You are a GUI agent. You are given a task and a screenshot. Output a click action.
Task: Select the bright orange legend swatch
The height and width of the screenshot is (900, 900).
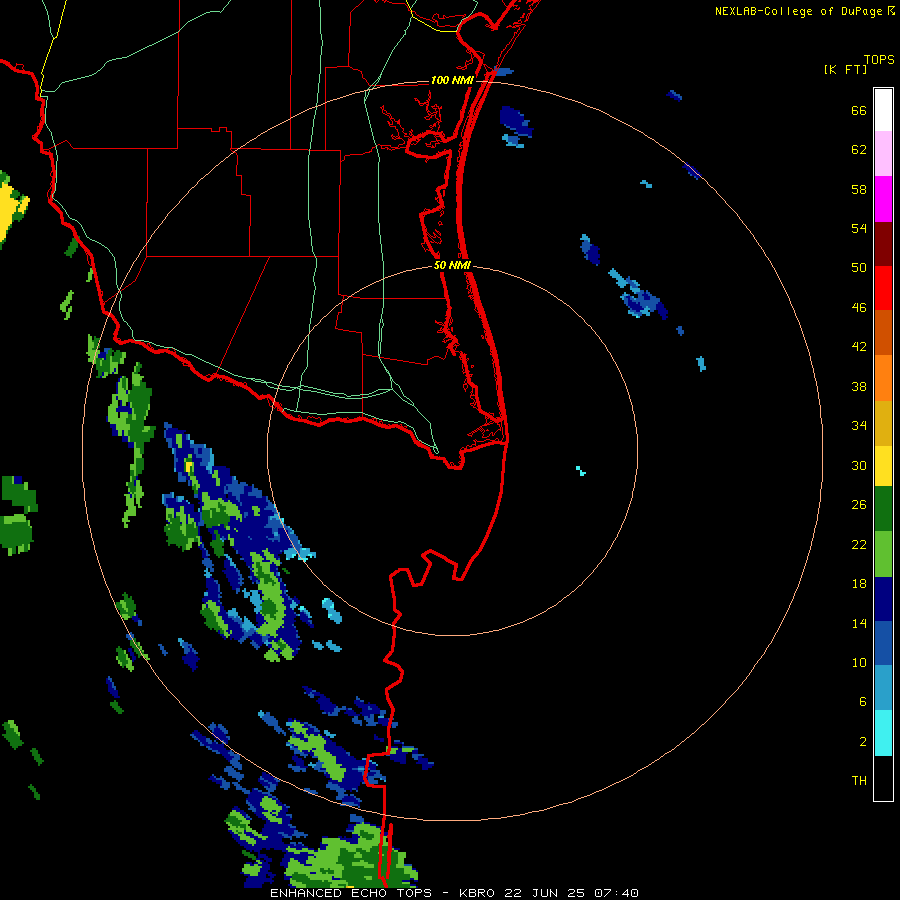pyautogui.click(x=883, y=378)
